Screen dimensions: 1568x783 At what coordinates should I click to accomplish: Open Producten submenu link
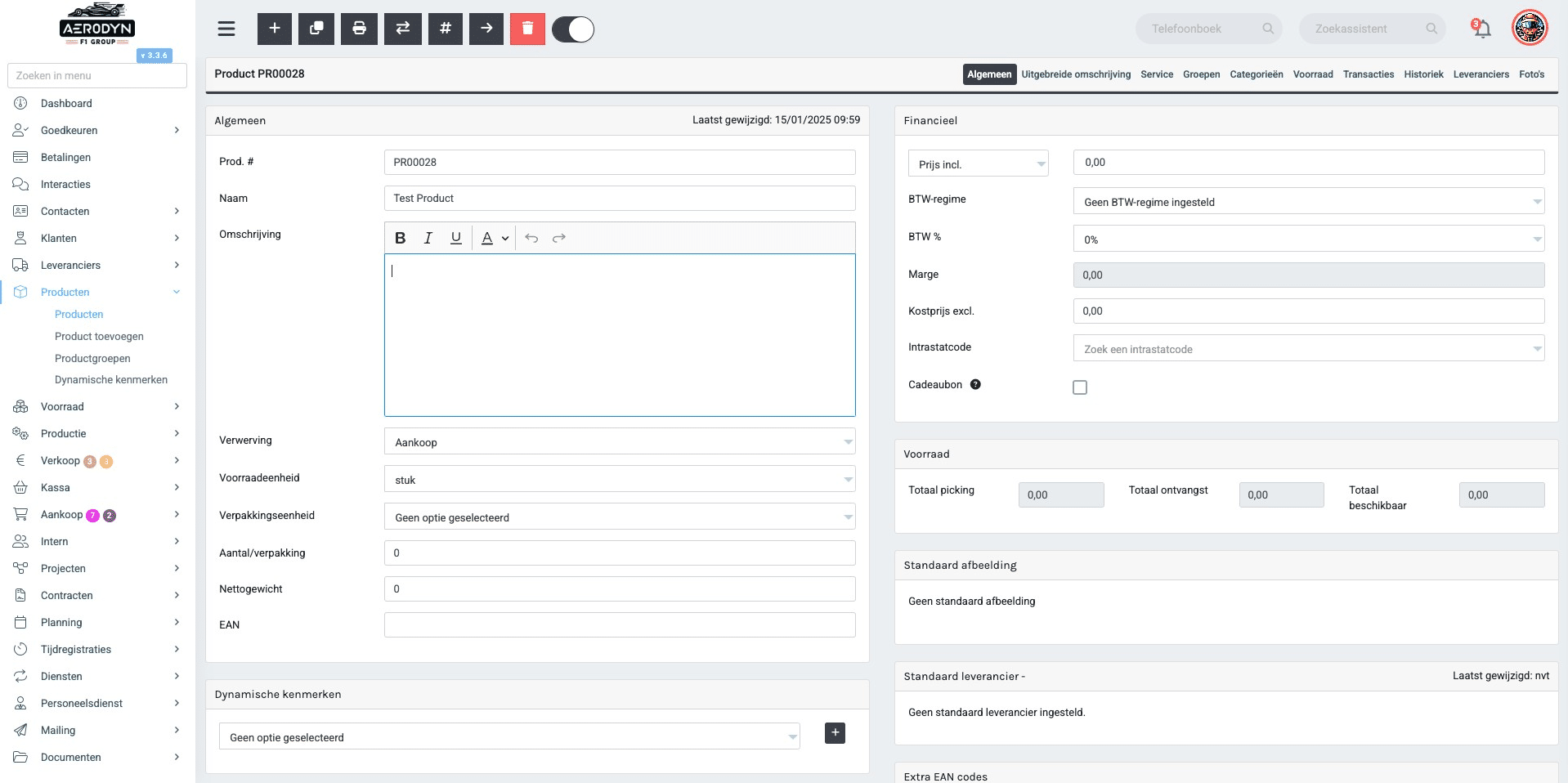click(78, 314)
